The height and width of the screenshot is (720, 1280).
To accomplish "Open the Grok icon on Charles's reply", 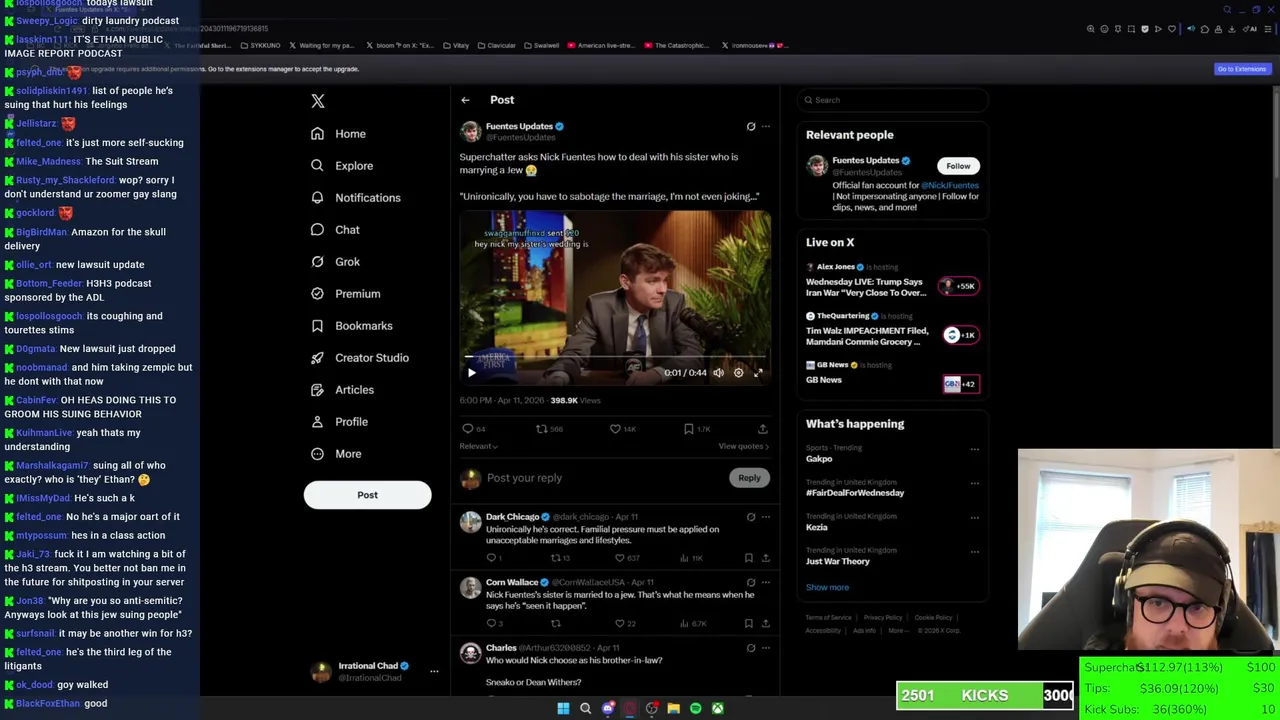I will click(751, 648).
